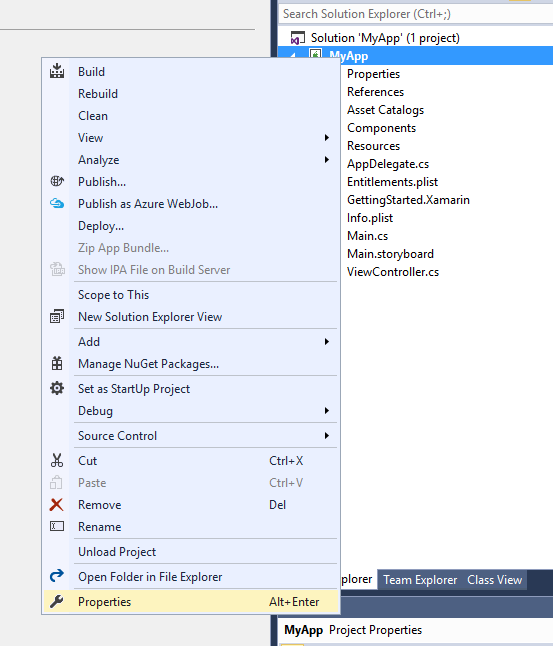Switch to the Class View tab
This screenshot has width=553, height=646.
(494, 580)
